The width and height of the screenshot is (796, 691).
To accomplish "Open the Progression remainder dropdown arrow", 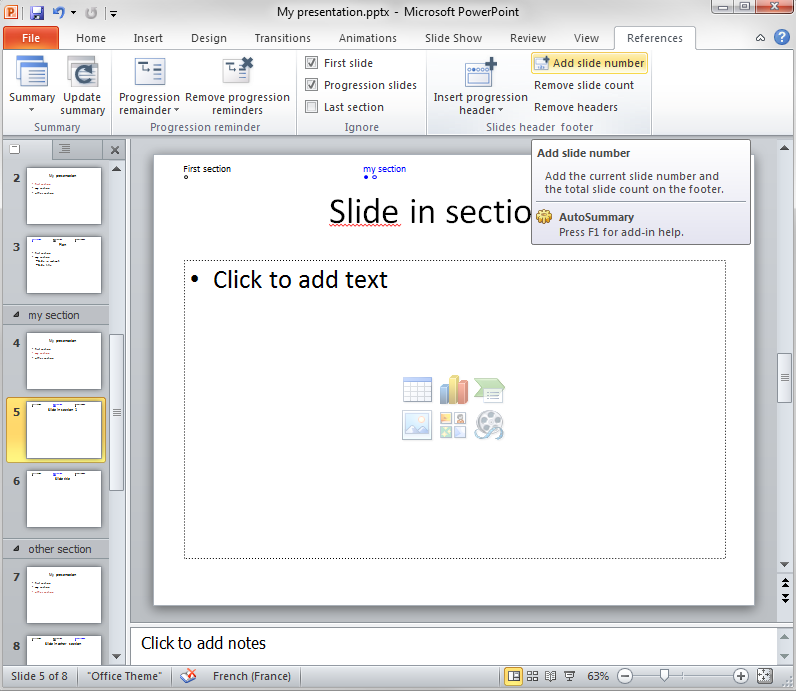I will [x=176, y=110].
